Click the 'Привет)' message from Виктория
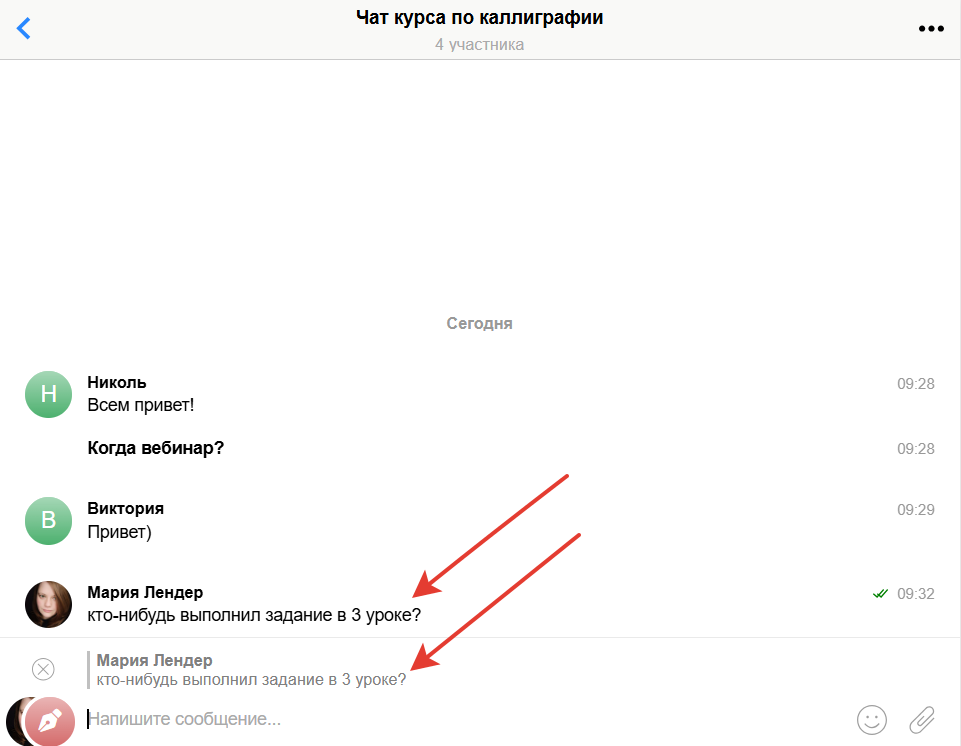This screenshot has height=746, width=961. pos(120,532)
